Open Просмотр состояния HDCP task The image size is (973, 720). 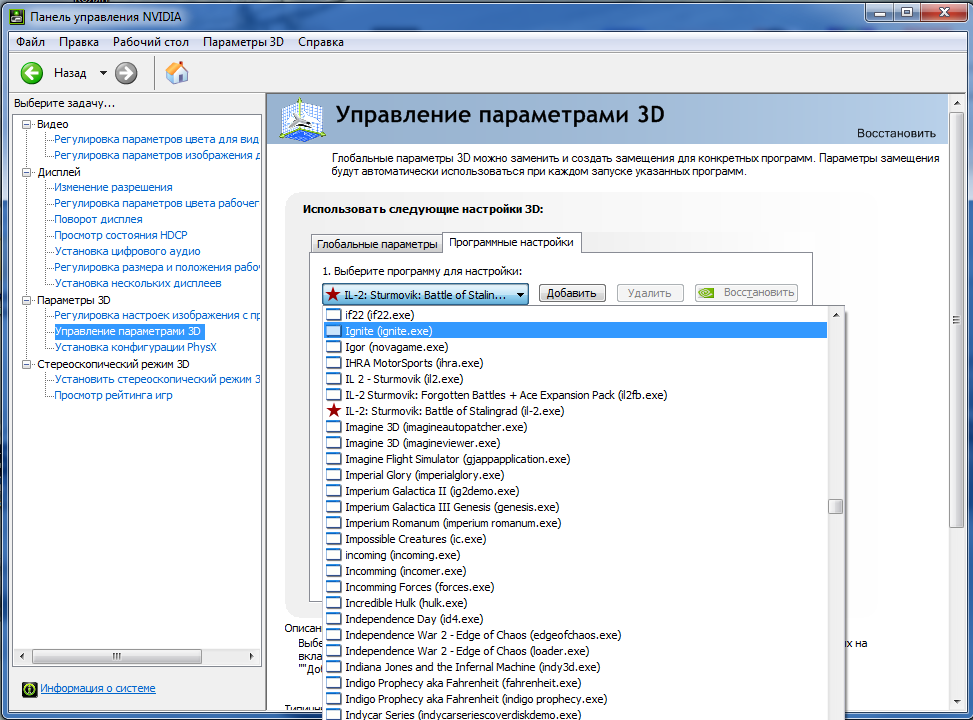click(x=121, y=235)
